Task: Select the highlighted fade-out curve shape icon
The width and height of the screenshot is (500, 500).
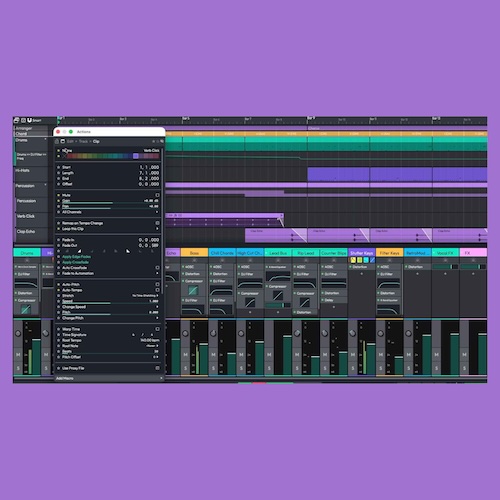Action: (128, 251)
